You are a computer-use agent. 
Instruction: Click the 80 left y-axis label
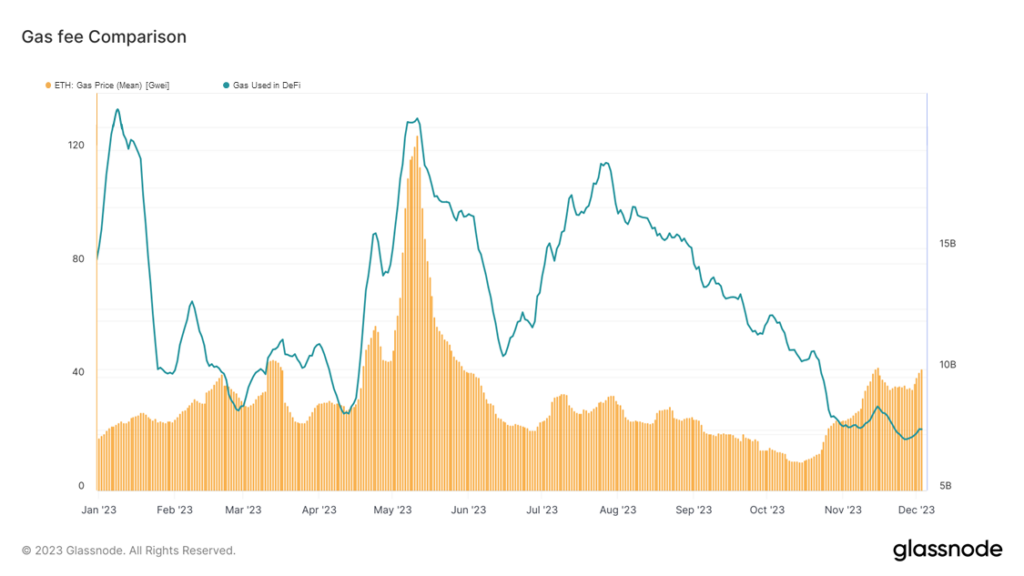(x=79, y=260)
